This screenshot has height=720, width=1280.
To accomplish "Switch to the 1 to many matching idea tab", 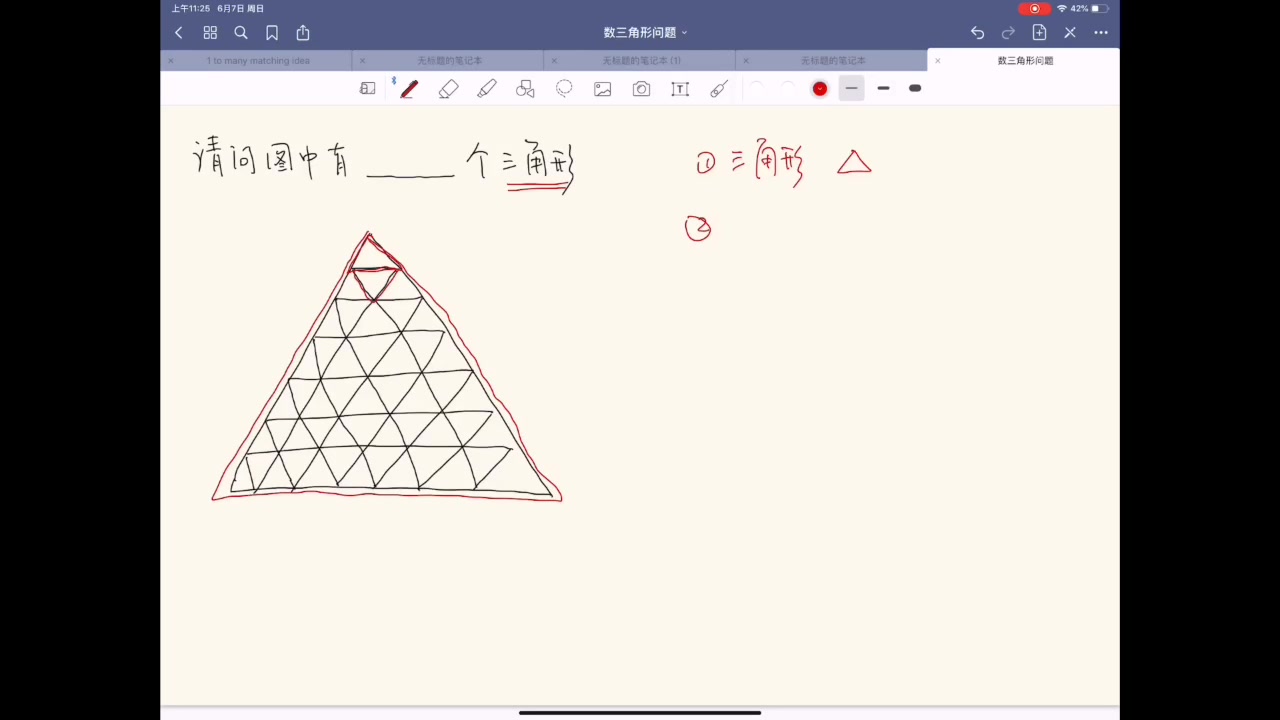I will pos(258,60).
